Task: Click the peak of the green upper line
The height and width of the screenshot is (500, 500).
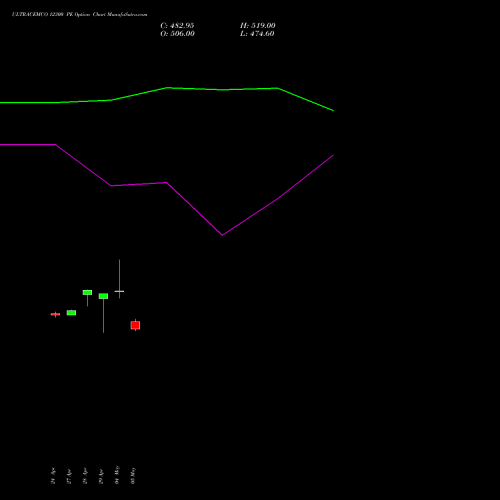Action: click(x=167, y=88)
